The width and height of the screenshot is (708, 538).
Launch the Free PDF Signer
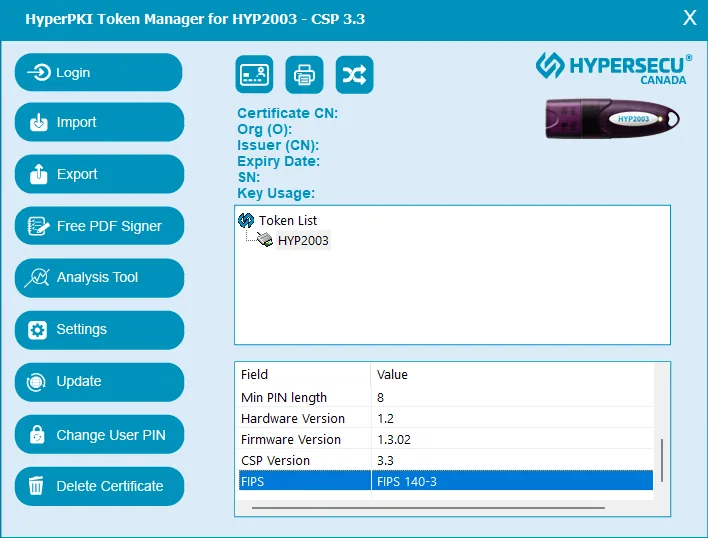(x=99, y=226)
